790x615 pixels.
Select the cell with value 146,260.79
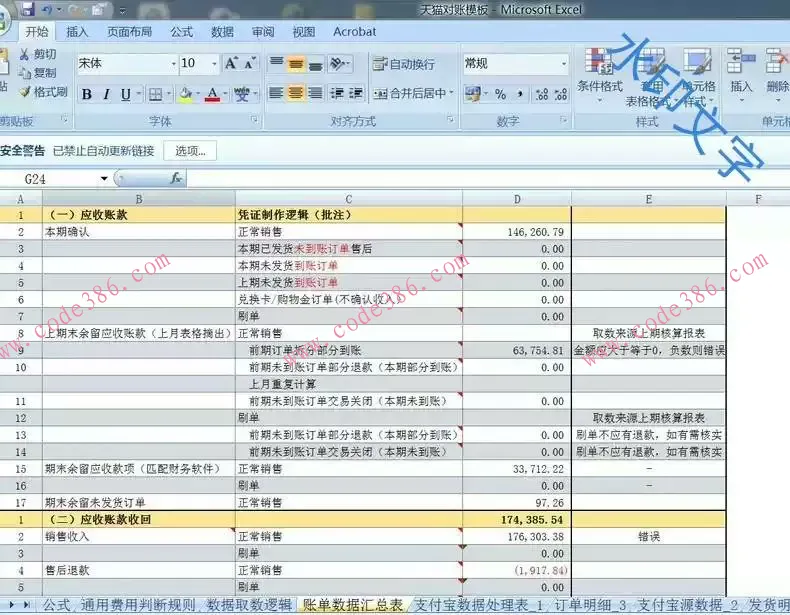pyautogui.click(x=517, y=232)
